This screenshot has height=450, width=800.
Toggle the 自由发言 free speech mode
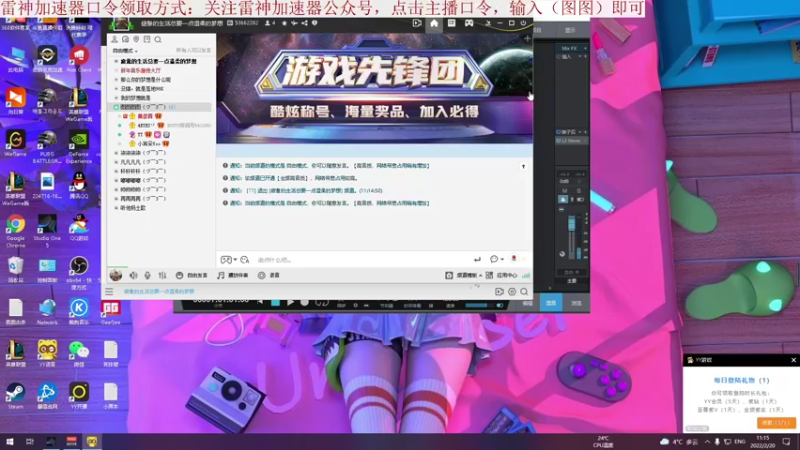pyautogui.click(x=191, y=276)
